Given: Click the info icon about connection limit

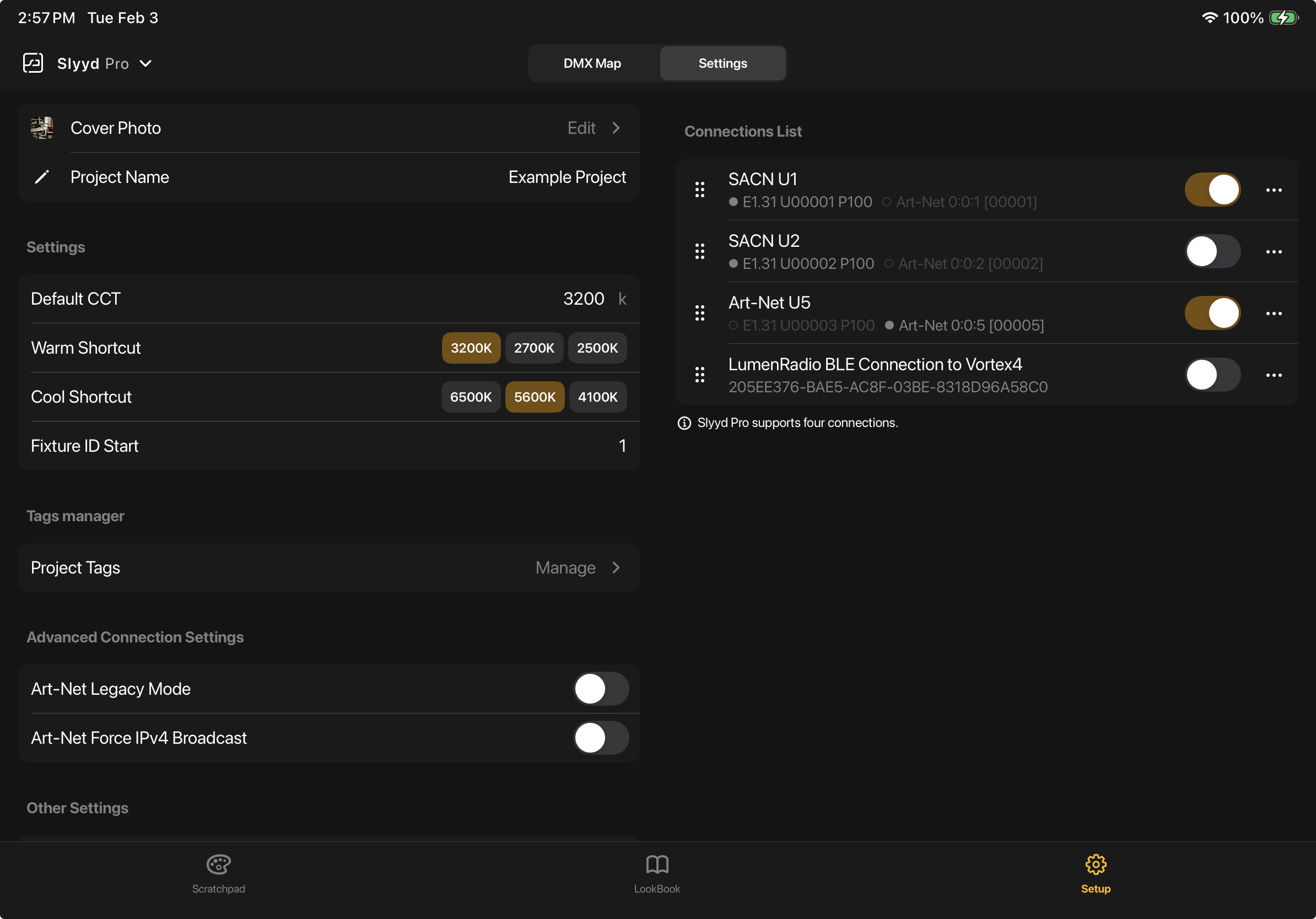Looking at the screenshot, I should 684,423.
